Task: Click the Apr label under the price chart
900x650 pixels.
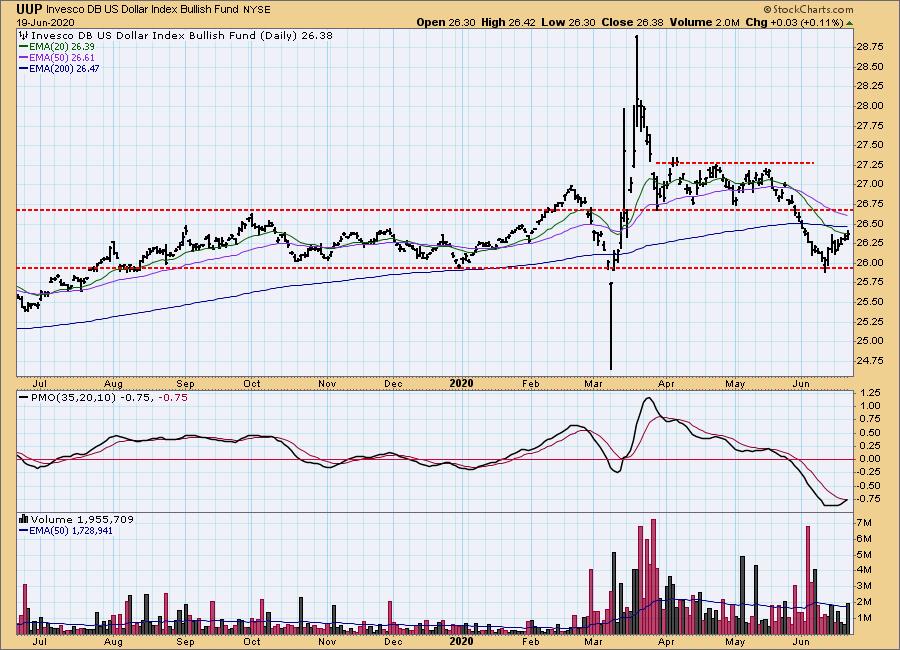Action: [666, 383]
